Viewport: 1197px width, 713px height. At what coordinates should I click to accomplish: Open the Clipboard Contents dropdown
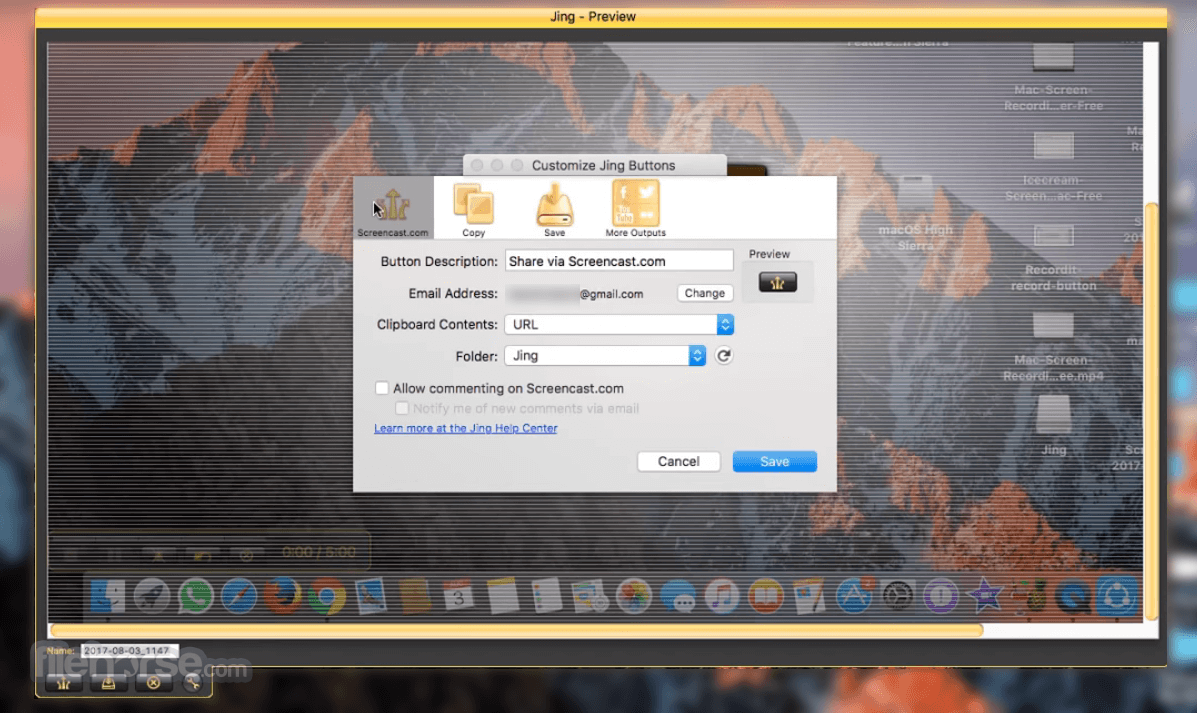pos(618,324)
